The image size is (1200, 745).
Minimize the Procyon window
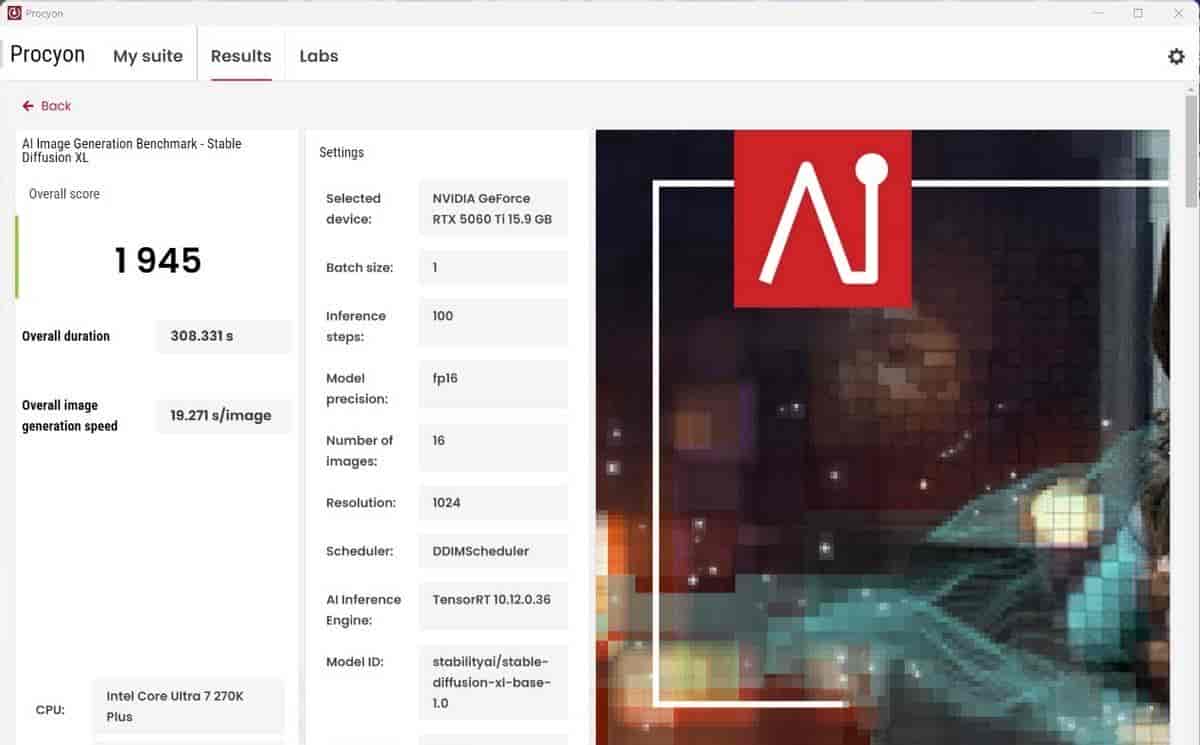(x=1100, y=13)
